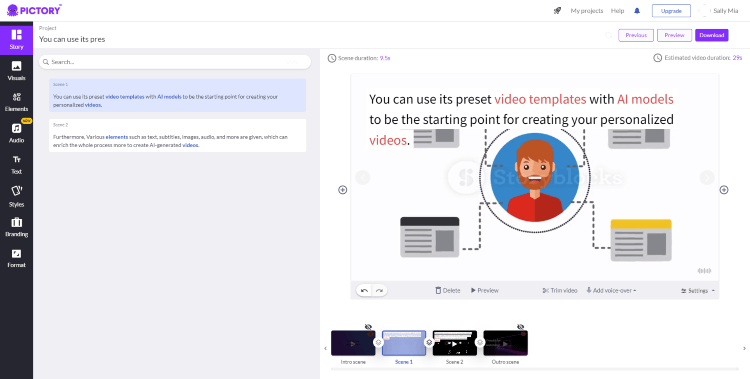Open the Sally Mia account menu
Image resolution: width=750 pixels, height=379 pixels.
click(719, 11)
